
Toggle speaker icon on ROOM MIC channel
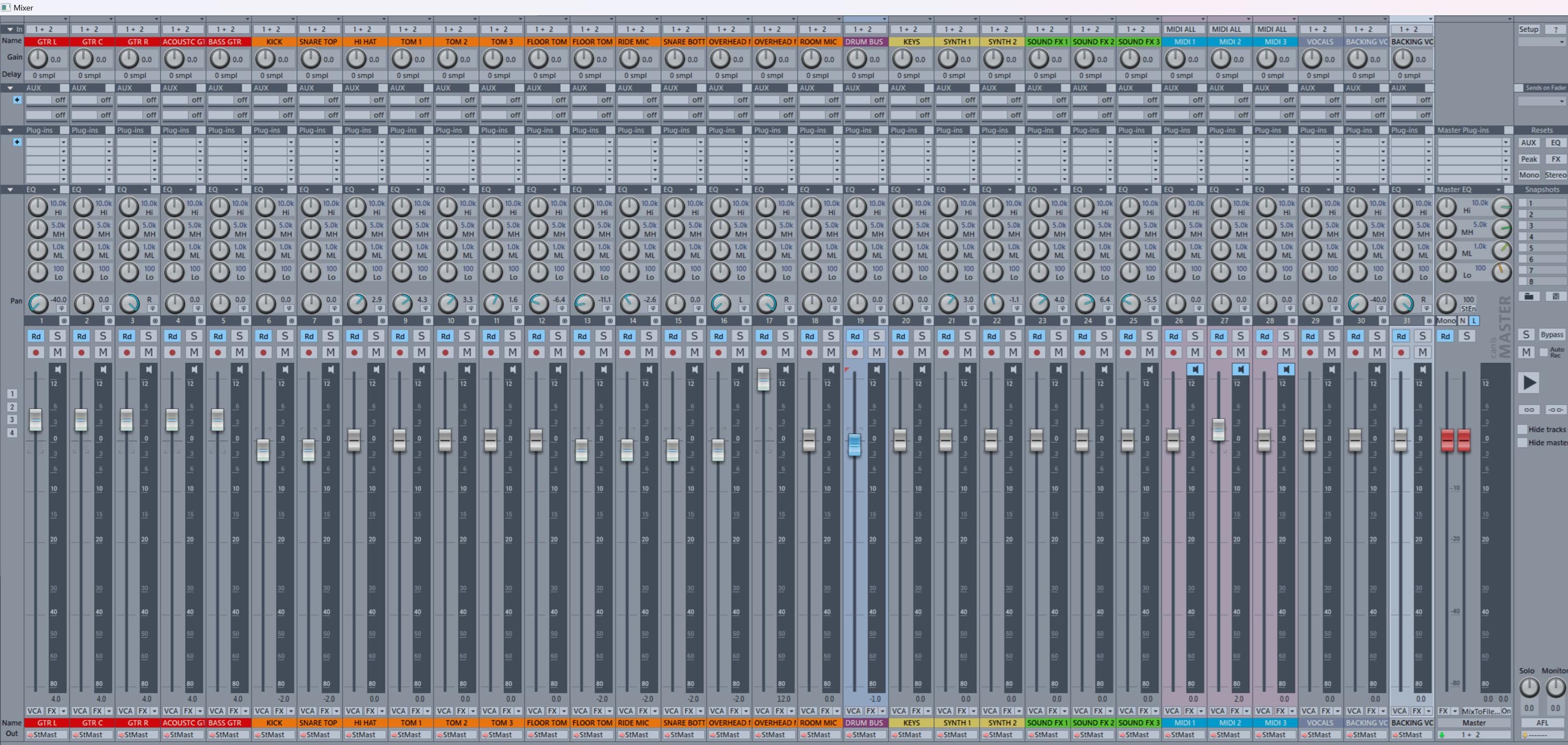click(x=832, y=370)
